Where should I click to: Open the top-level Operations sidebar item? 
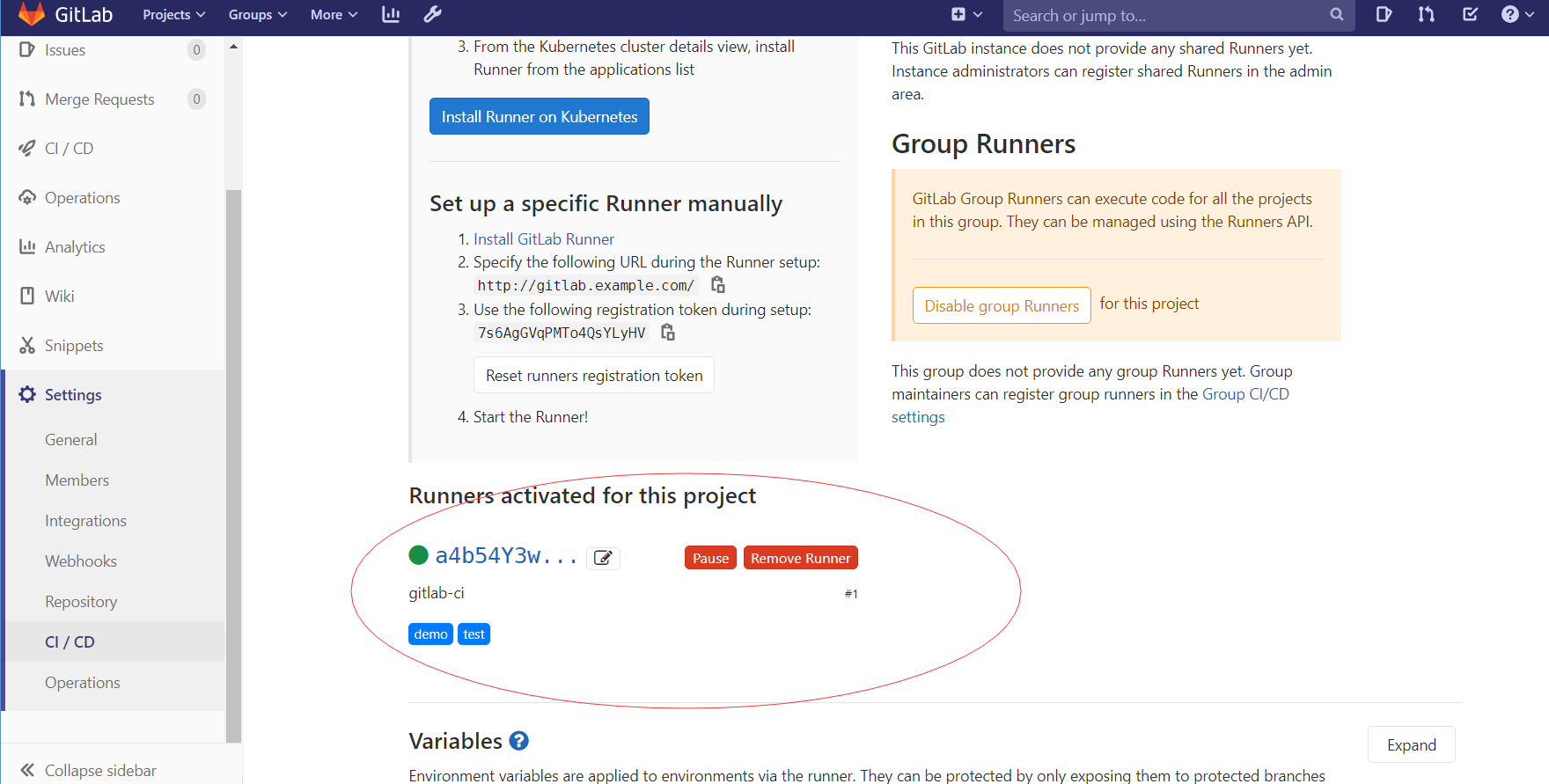click(113, 198)
